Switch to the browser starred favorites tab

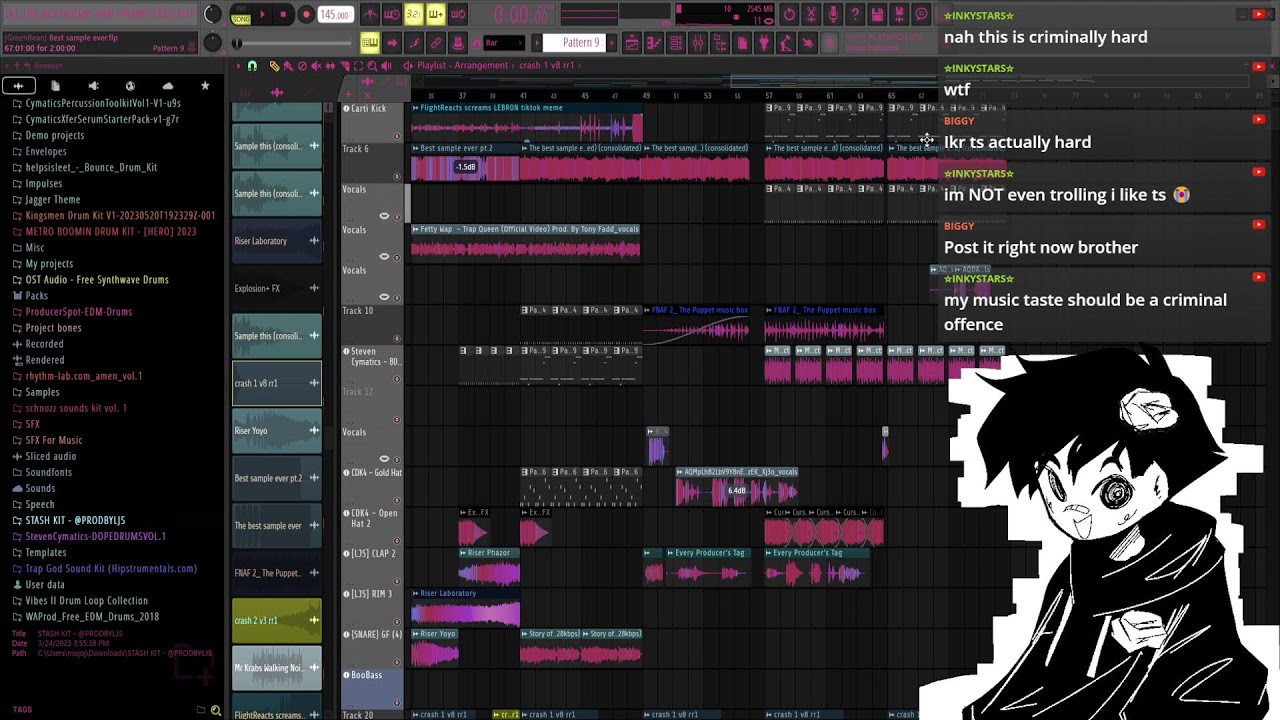(x=204, y=86)
